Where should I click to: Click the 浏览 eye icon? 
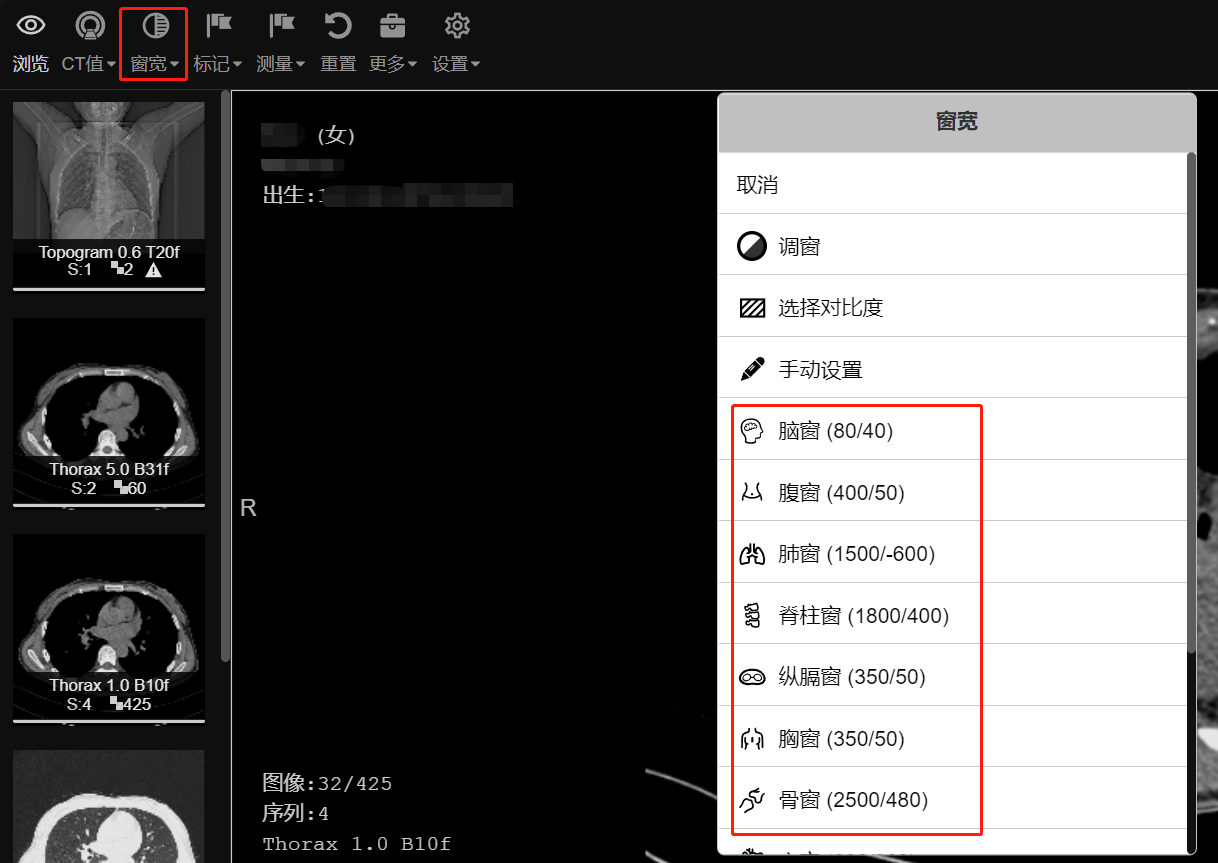point(31,25)
